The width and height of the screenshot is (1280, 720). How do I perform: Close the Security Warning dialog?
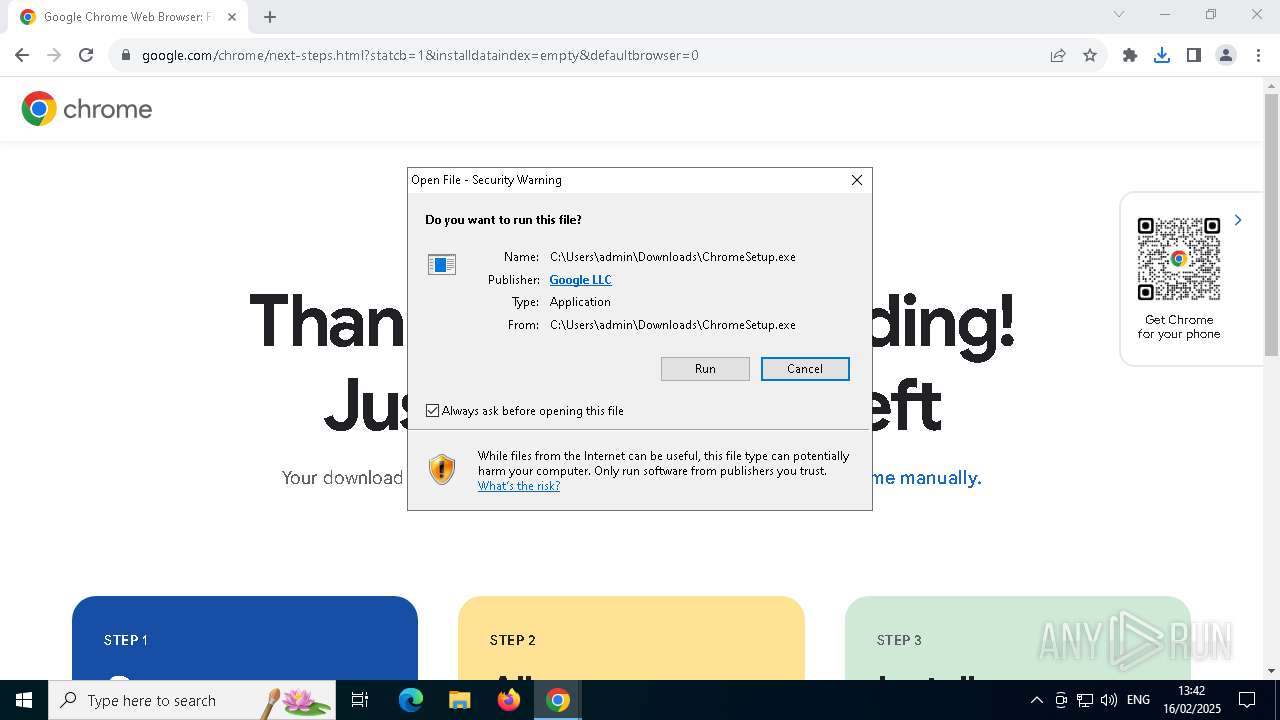857,180
